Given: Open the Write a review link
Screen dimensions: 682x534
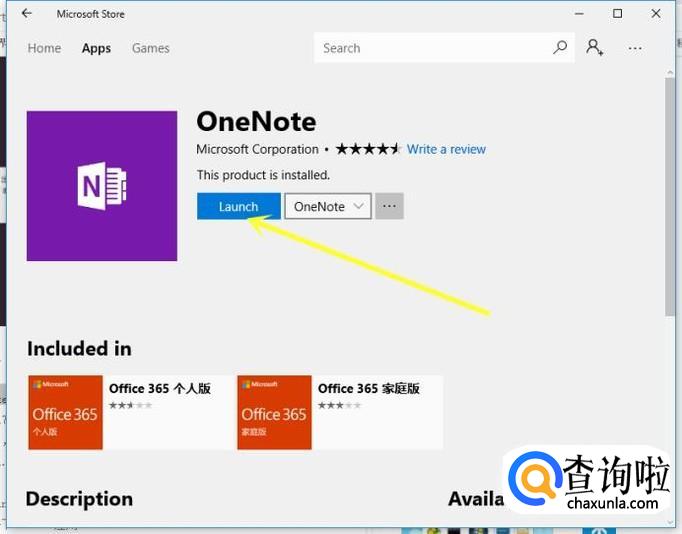Looking at the screenshot, I should point(446,149).
